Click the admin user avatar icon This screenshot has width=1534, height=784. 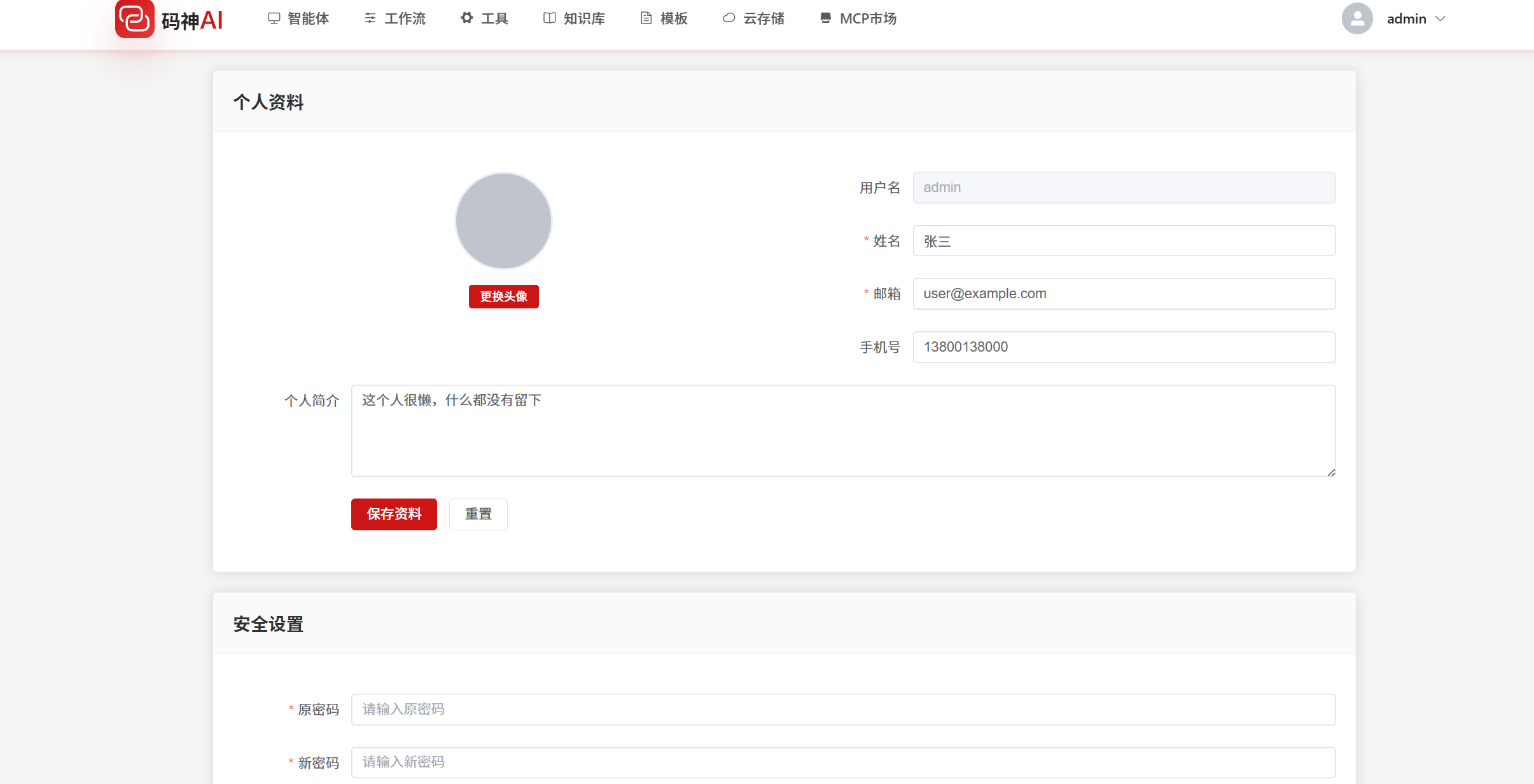click(x=1356, y=19)
